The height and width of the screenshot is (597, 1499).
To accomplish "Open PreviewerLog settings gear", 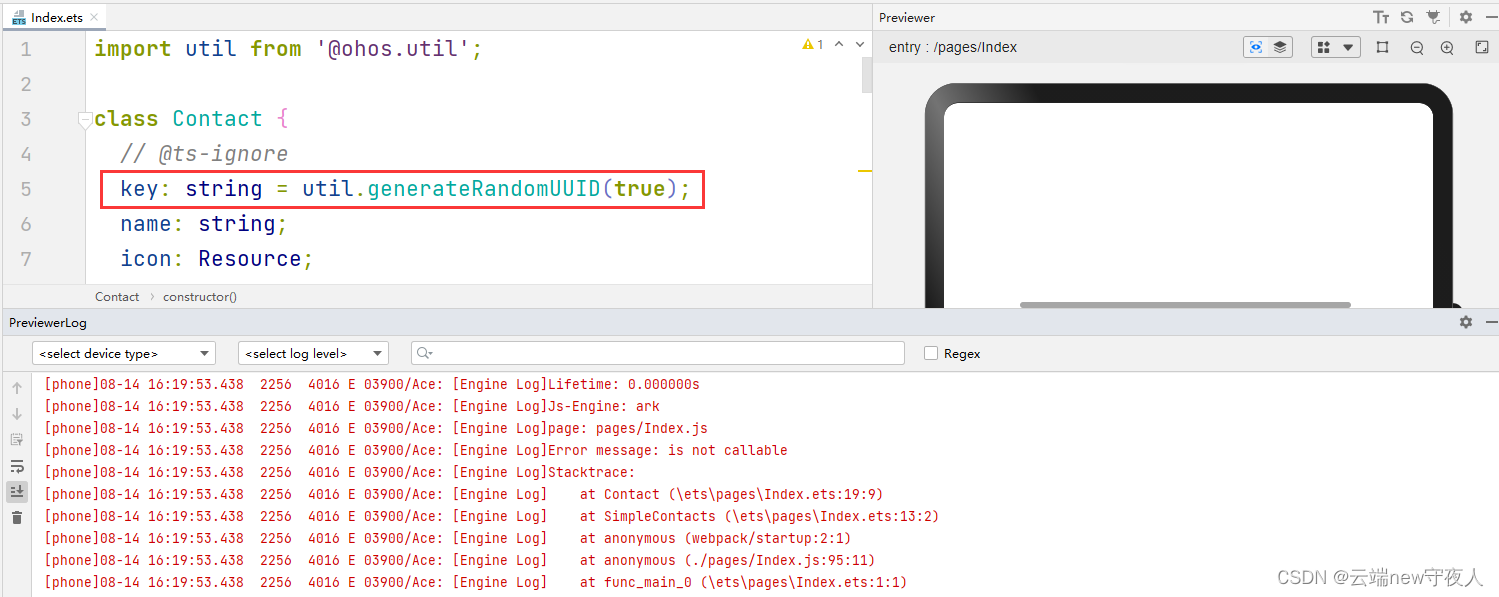I will coord(1466,322).
